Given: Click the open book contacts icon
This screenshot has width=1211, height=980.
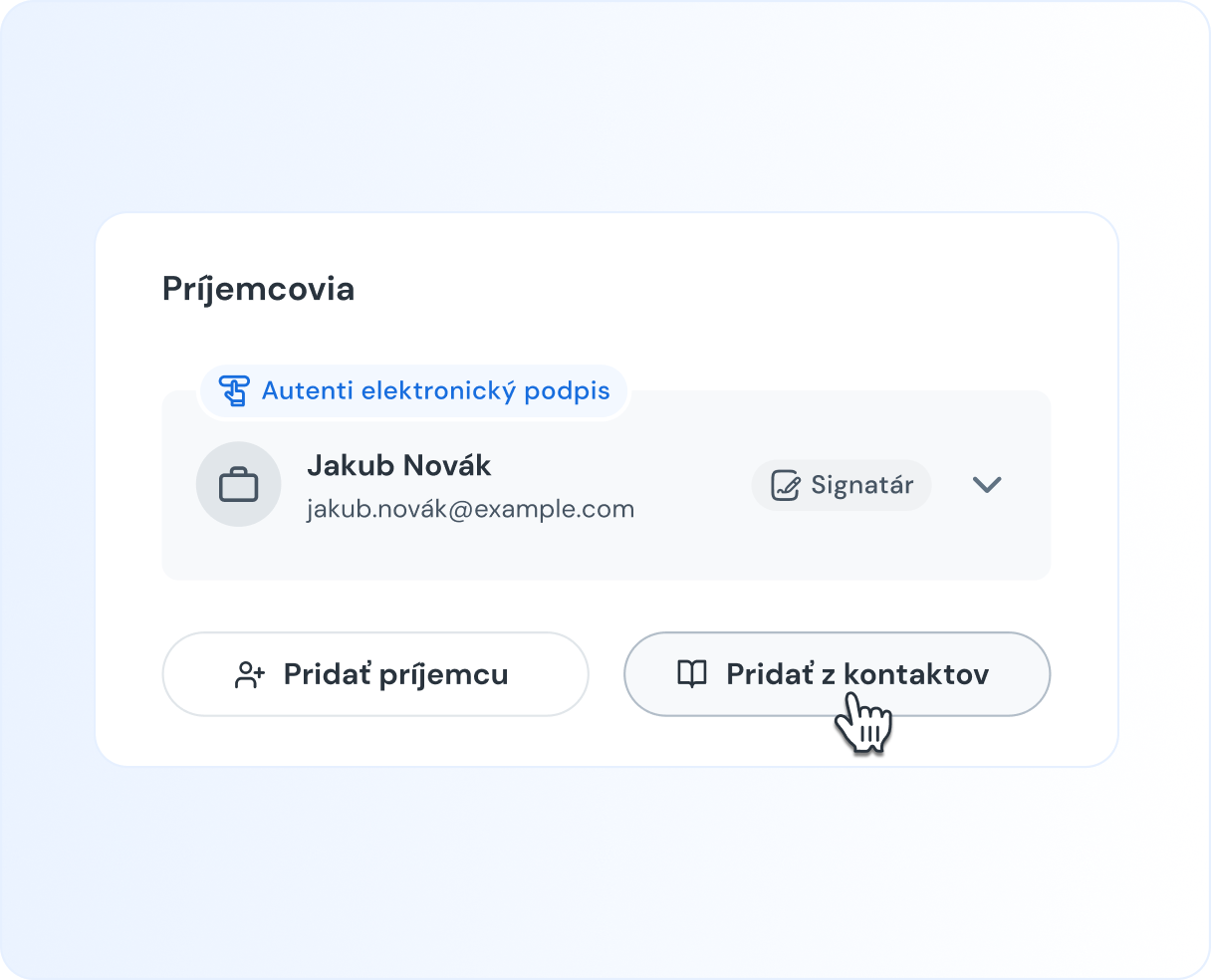Looking at the screenshot, I should 691,674.
